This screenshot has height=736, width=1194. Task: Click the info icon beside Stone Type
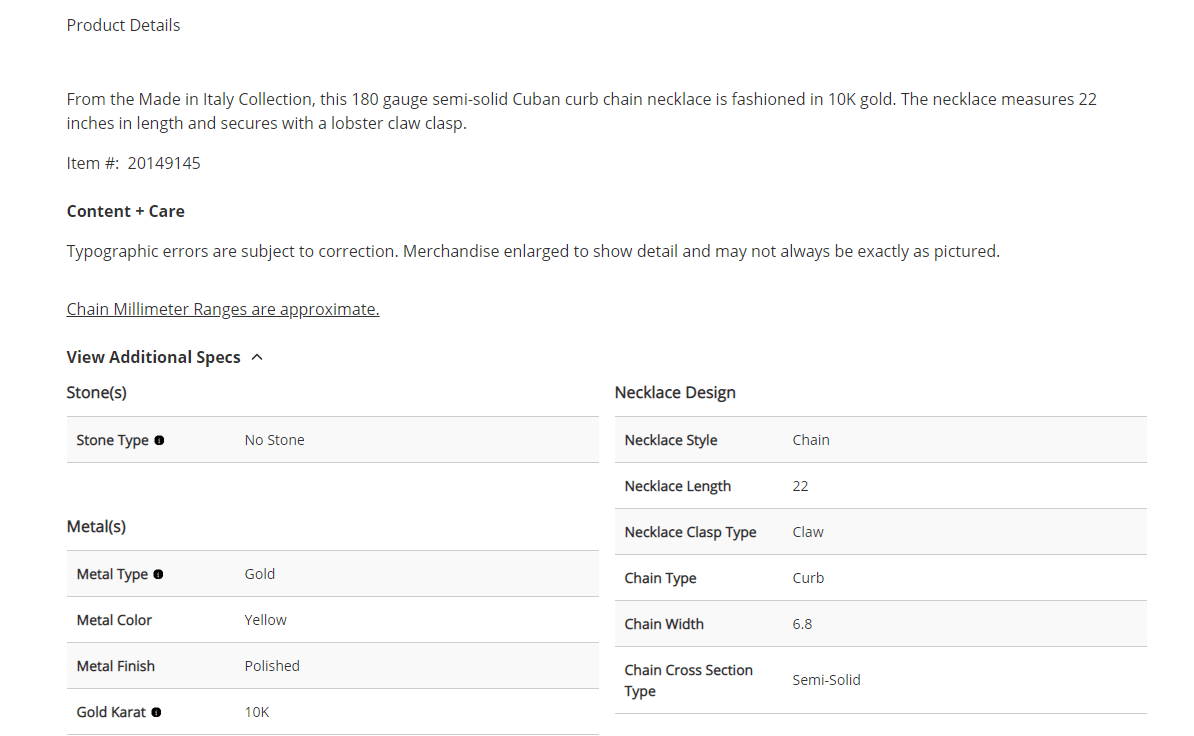[159, 440]
